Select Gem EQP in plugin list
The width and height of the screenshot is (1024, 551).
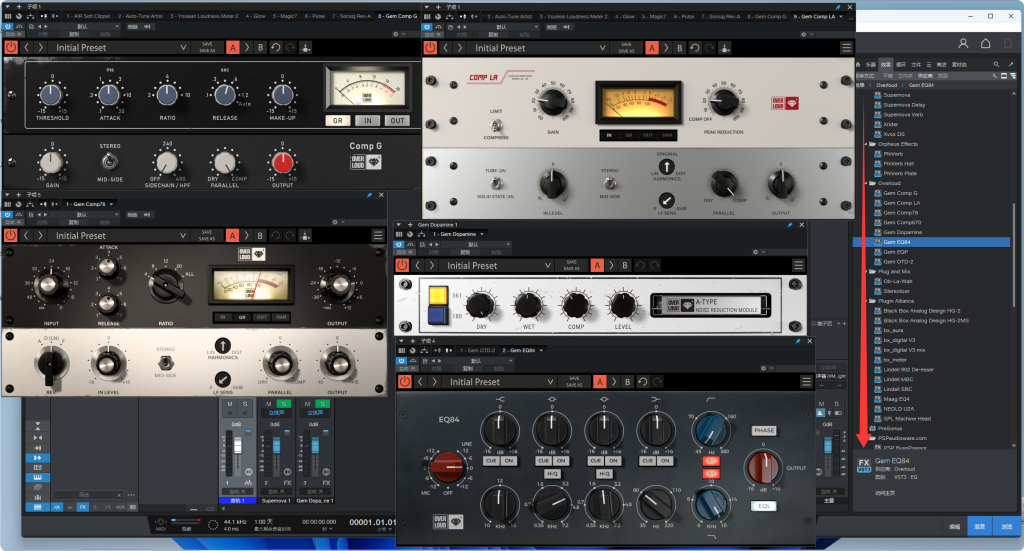[x=895, y=252]
